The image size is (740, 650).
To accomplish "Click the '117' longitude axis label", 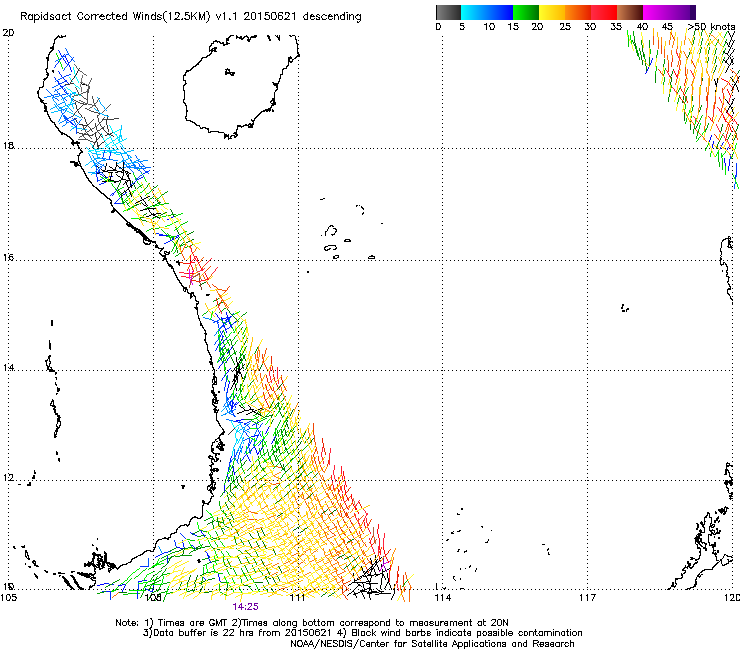I will tap(588, 598).
